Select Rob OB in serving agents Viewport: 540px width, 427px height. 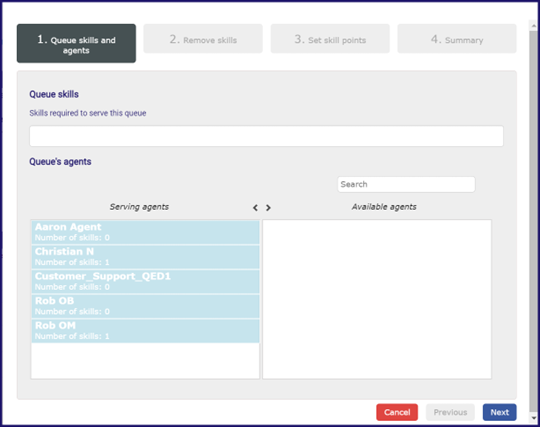coord(145,306)
